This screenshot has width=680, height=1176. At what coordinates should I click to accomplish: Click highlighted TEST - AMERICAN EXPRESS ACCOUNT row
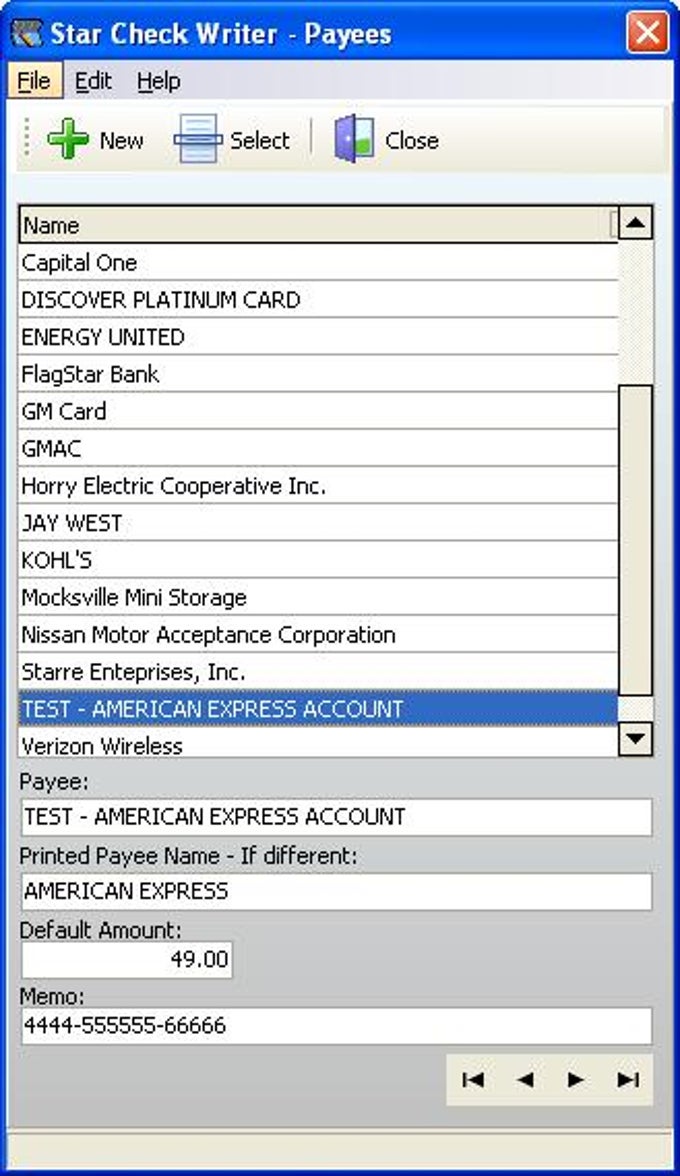[x=318, y=709]
